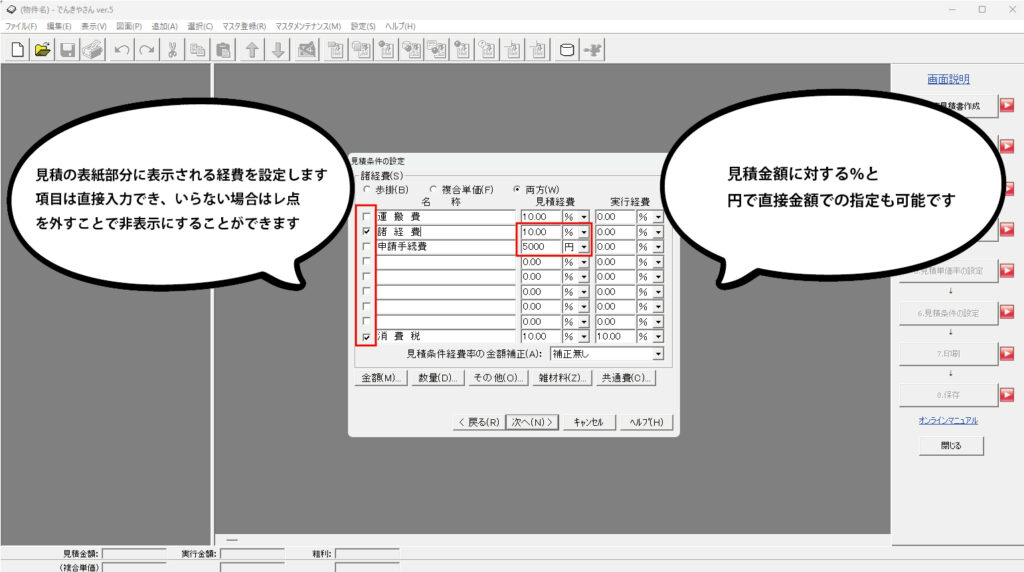Open 消費税 見積経費 unit dropdown
The width and height of the screenshot is (1024, 572).
coord(584,337)
